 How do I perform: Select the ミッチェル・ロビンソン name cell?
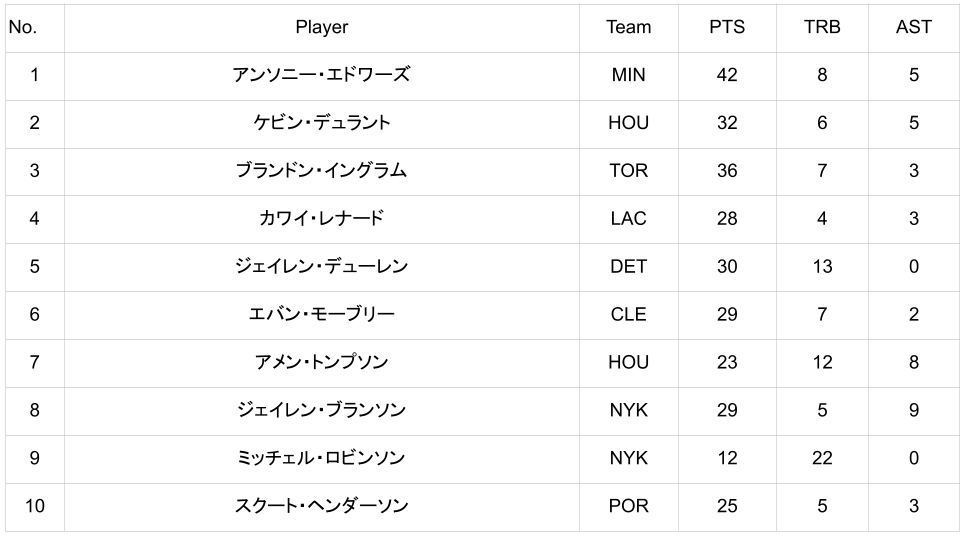pos(321,459)
